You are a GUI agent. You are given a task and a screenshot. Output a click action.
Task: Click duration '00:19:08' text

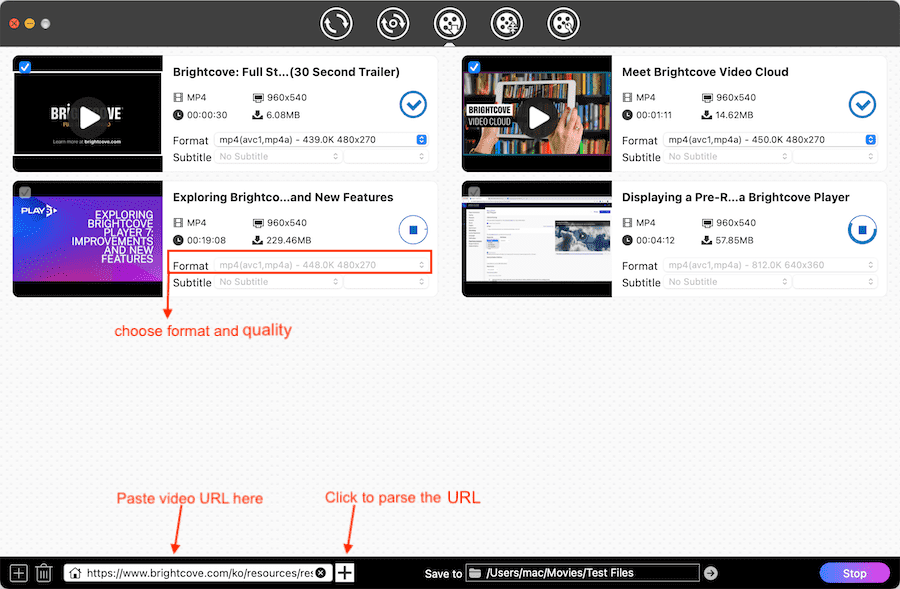(207, 240)
